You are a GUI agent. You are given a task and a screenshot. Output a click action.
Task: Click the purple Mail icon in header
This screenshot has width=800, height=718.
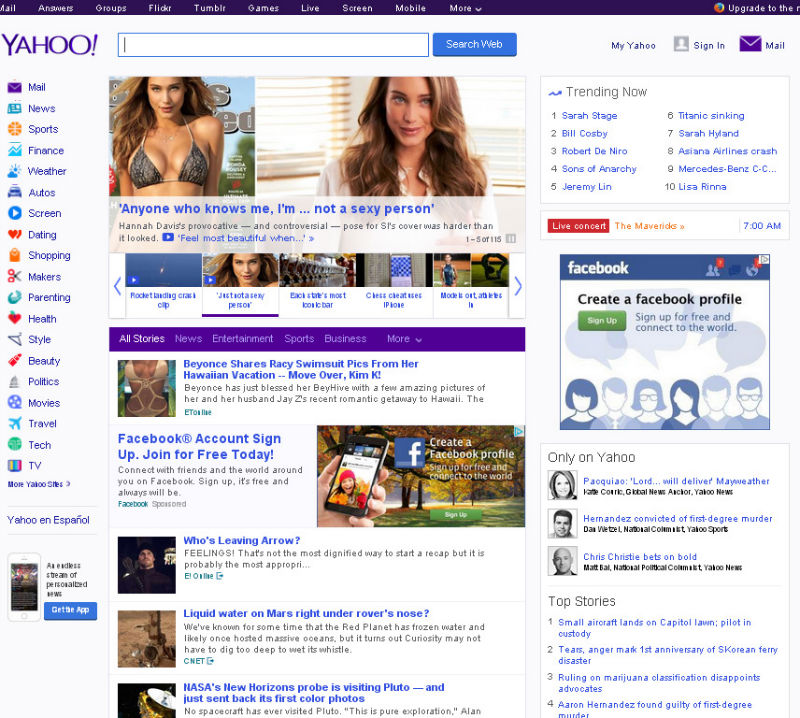pos(750,44)
